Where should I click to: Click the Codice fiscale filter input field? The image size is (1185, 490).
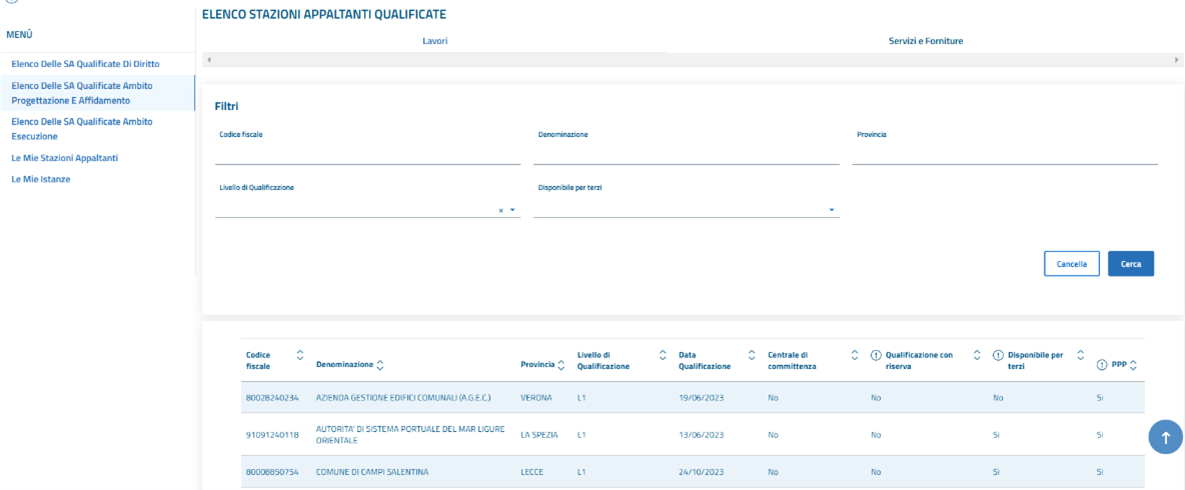coord(367,154)
